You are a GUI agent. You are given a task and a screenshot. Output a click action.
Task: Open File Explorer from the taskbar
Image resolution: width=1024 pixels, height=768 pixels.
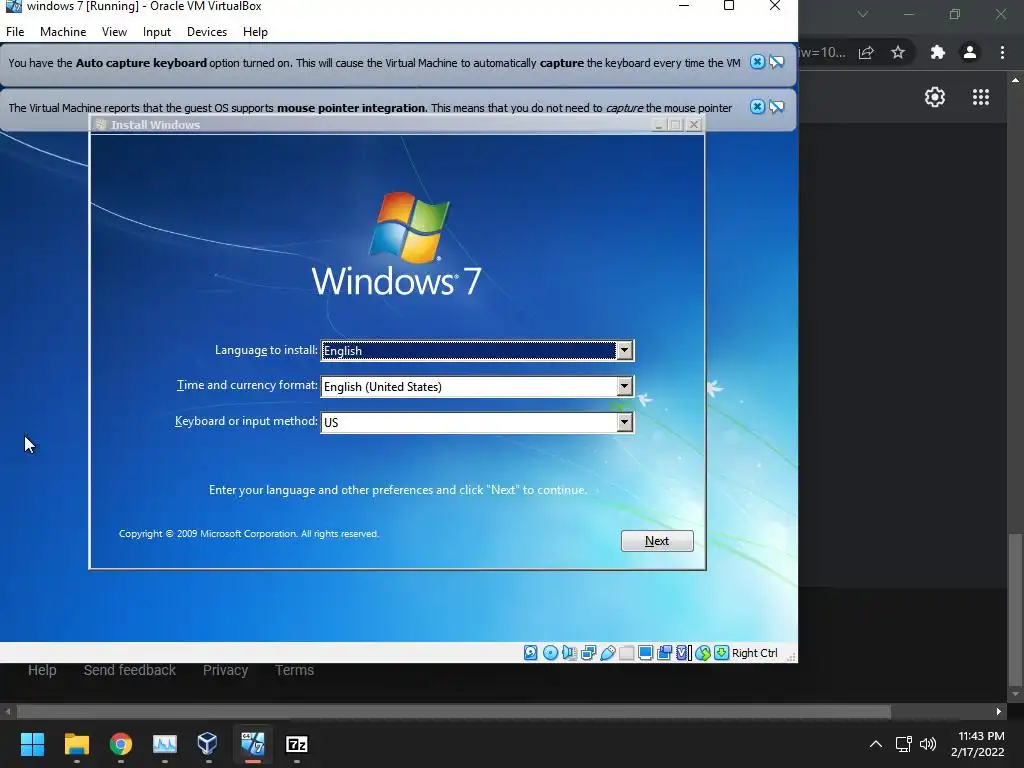tap(76, 744)
